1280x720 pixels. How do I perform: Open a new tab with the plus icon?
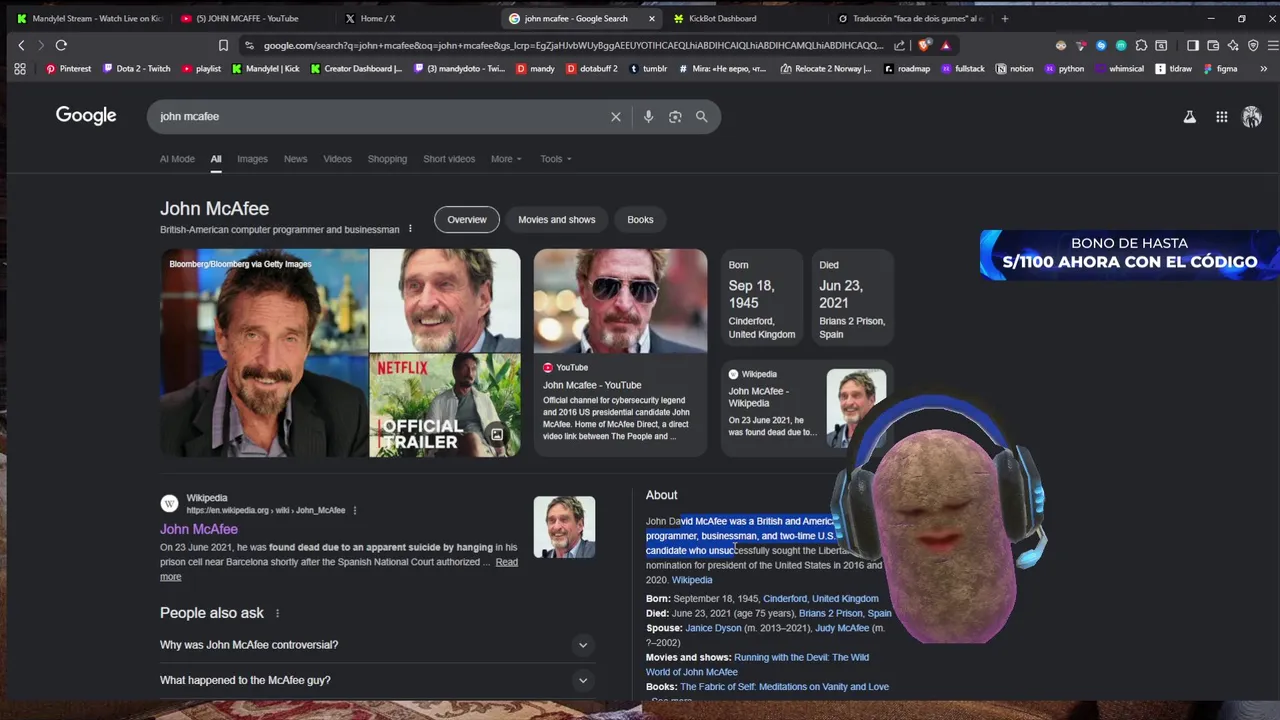coord(1005,18)
